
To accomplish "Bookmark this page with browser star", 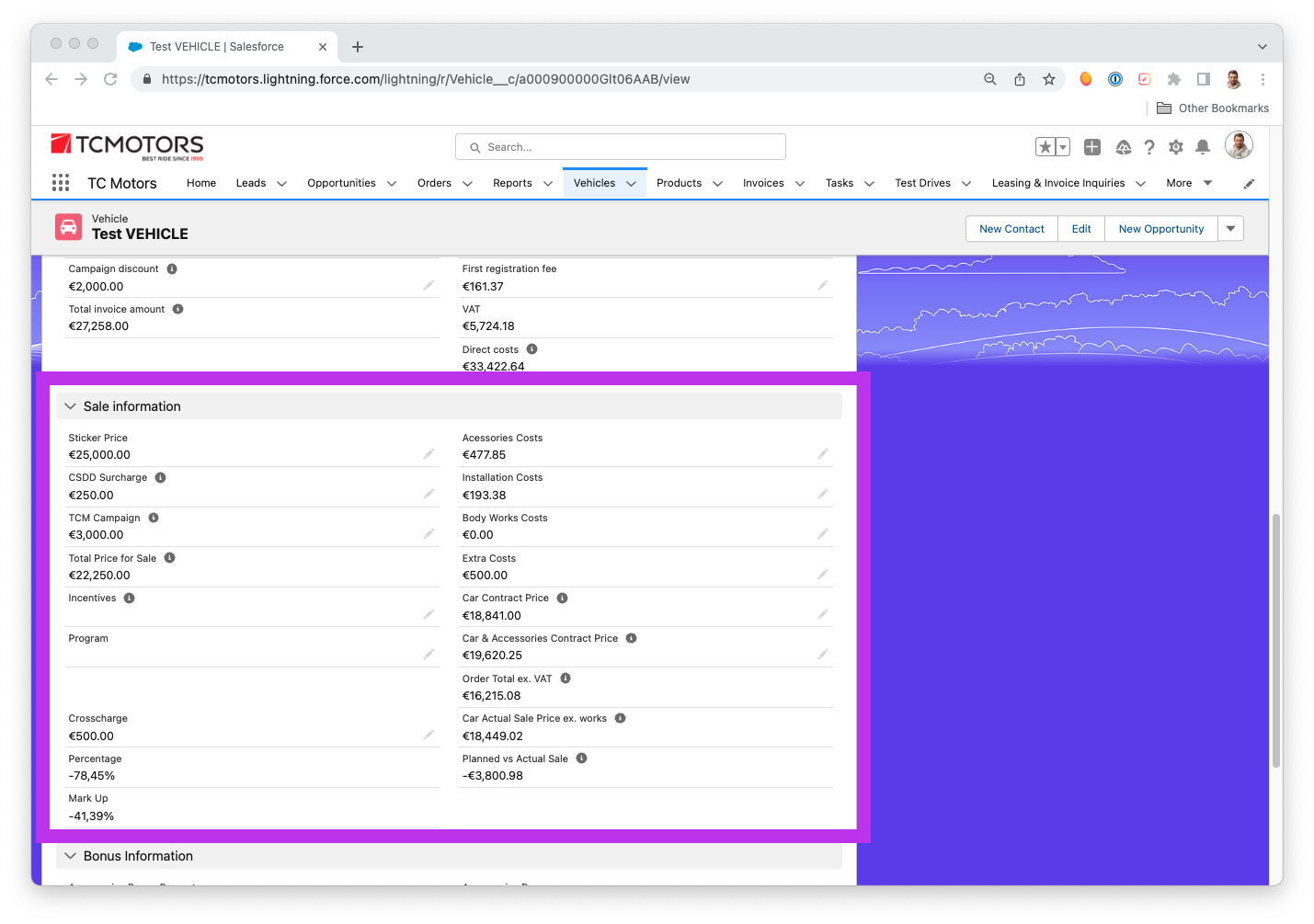I will [x=1049, y=79].
